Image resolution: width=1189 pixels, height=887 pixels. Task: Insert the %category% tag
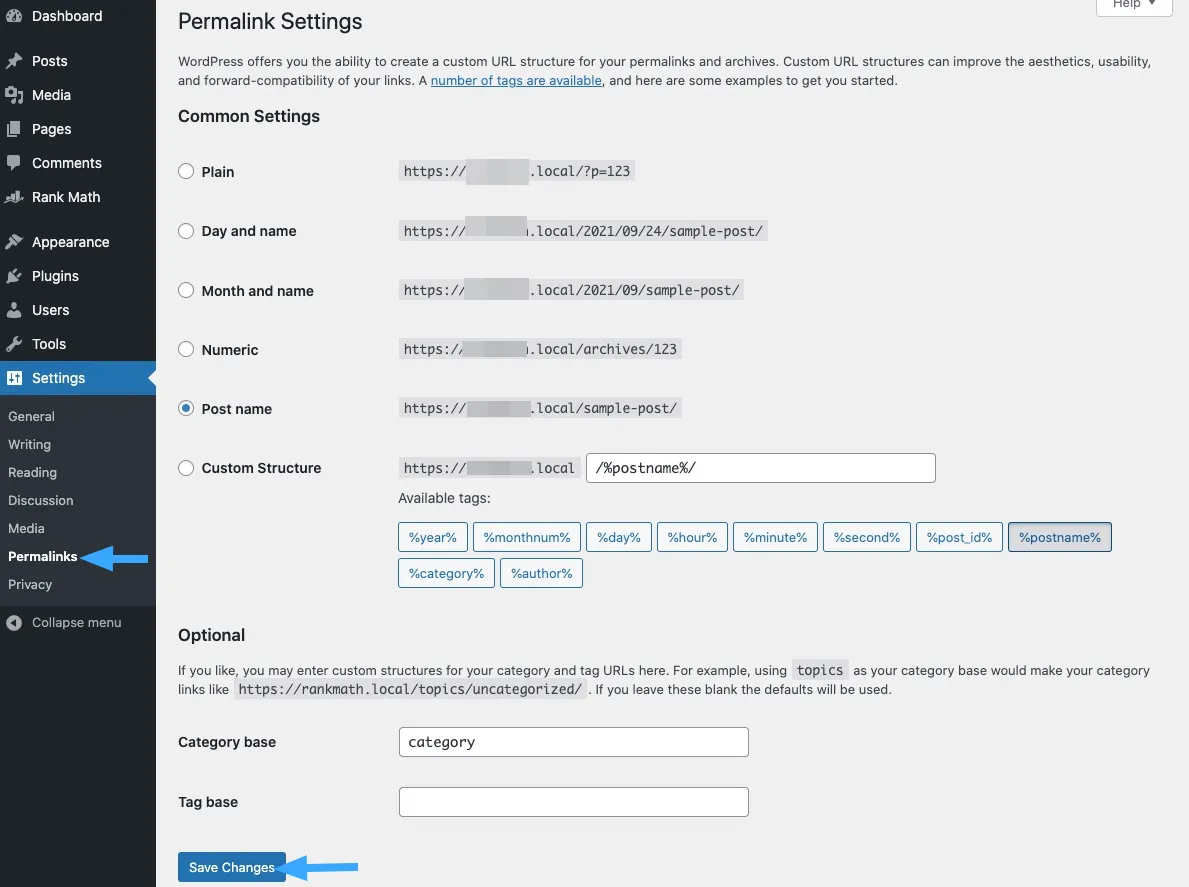445,573
